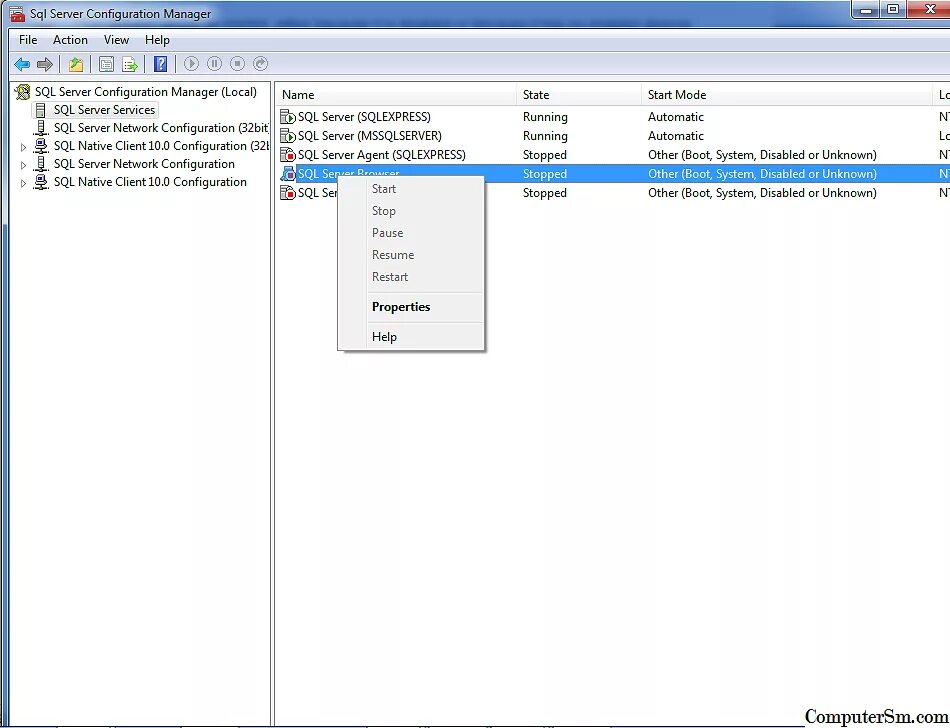950x728 pixels.
Task: Click the blue Help question mark icon
Action: click(x=161, y=64)
